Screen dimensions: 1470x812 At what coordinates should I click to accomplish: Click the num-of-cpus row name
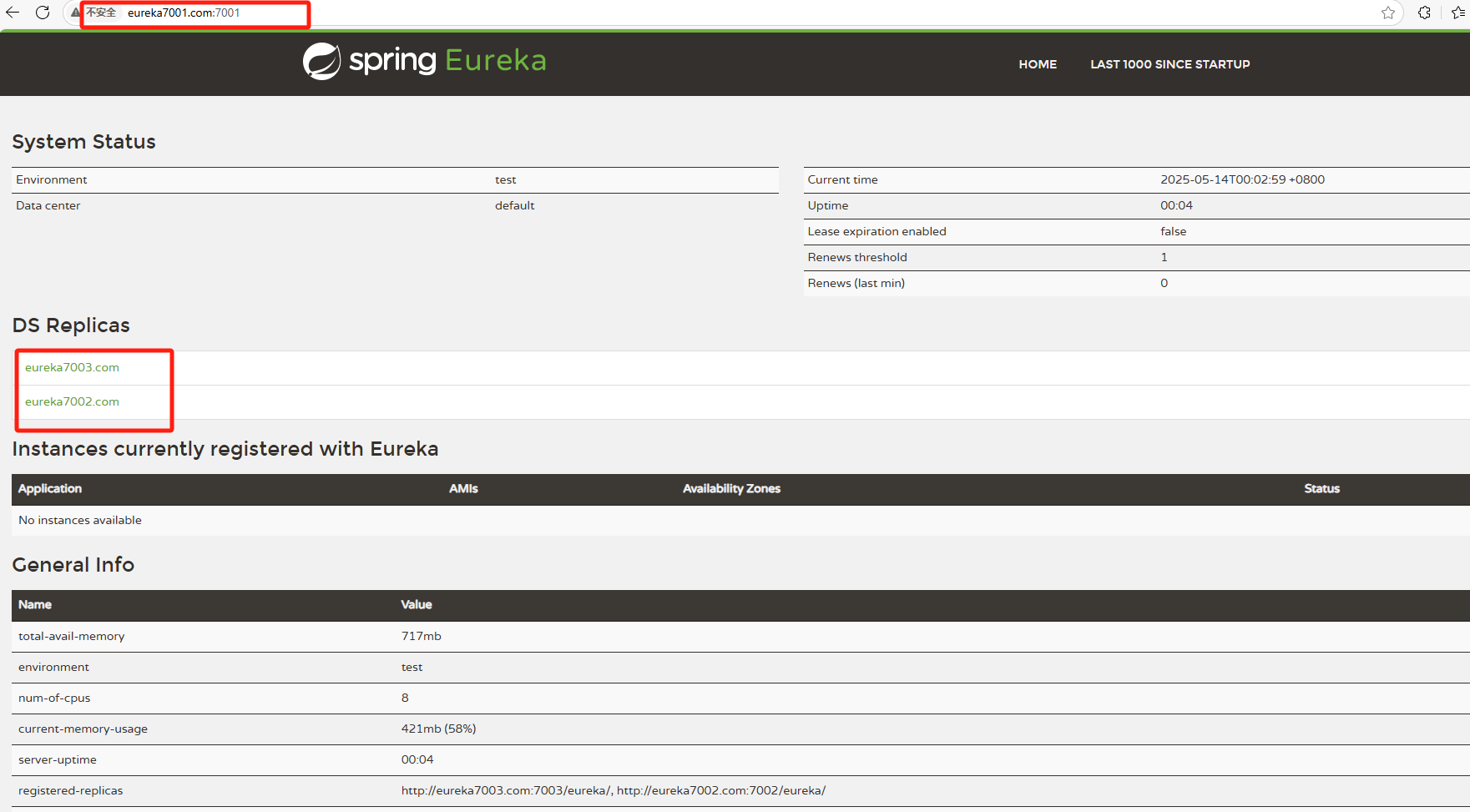(54, 698)
